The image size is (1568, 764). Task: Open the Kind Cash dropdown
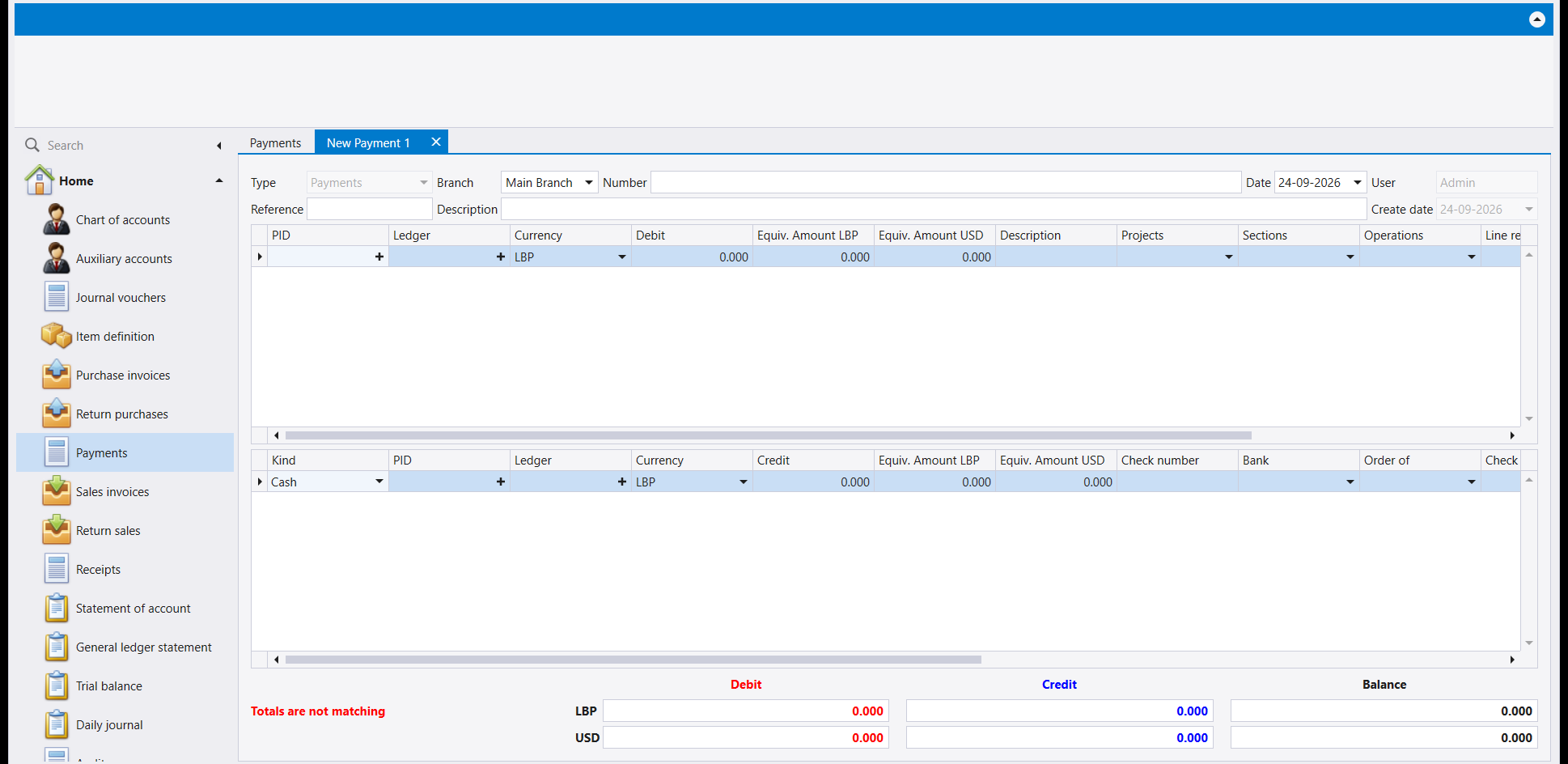click(379, 482)
